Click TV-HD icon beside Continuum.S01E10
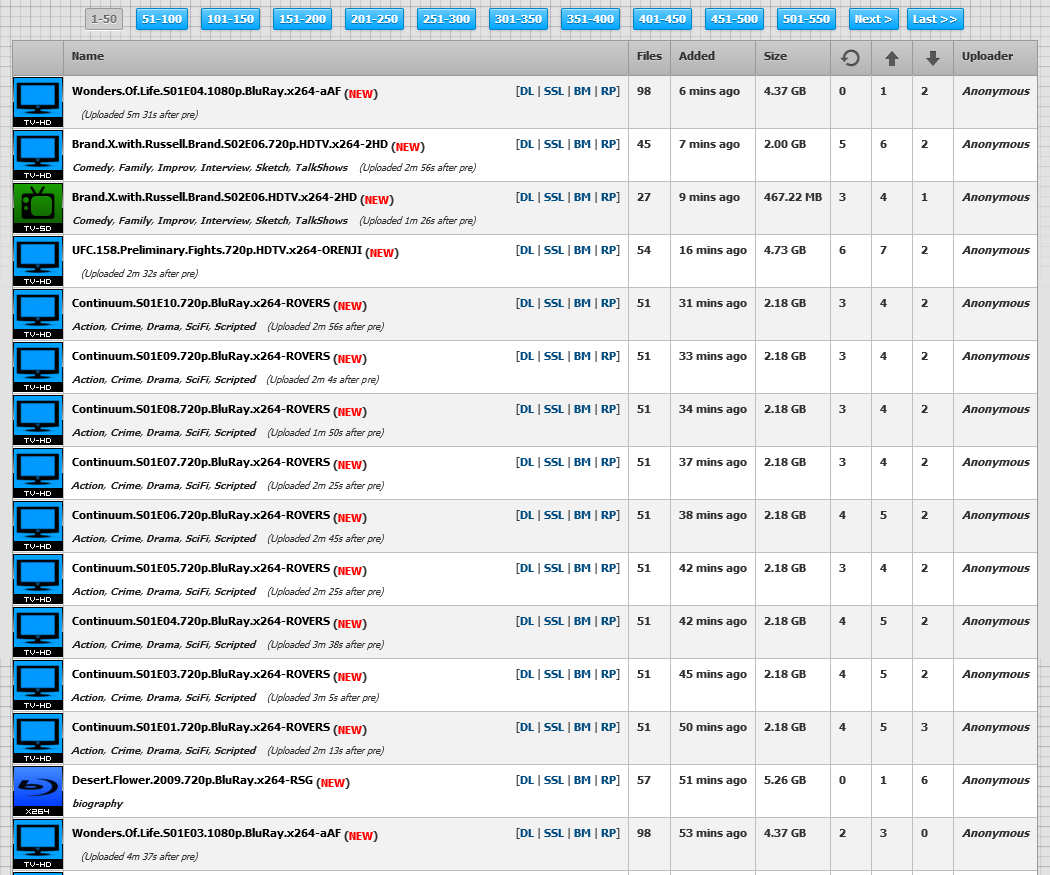 click(38, 313)
